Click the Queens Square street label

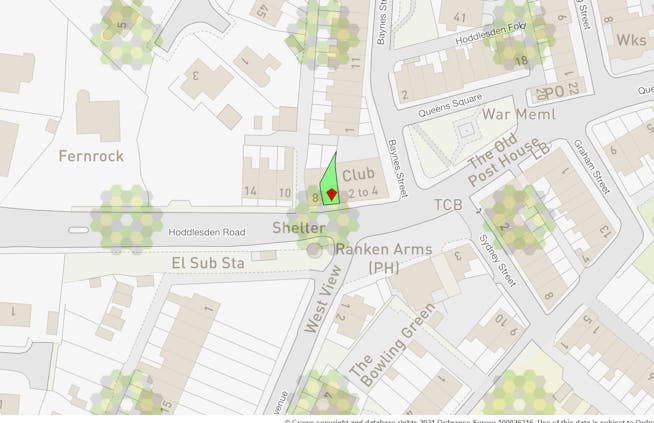(450, 105)
